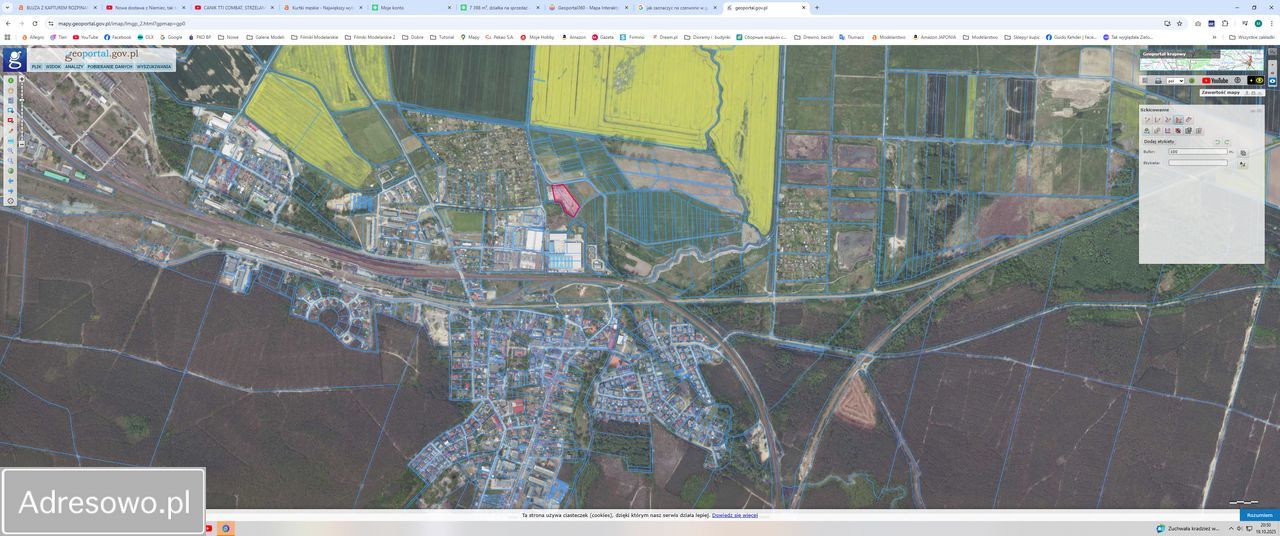Click the blue previous view arrow

tap(11, 181)
